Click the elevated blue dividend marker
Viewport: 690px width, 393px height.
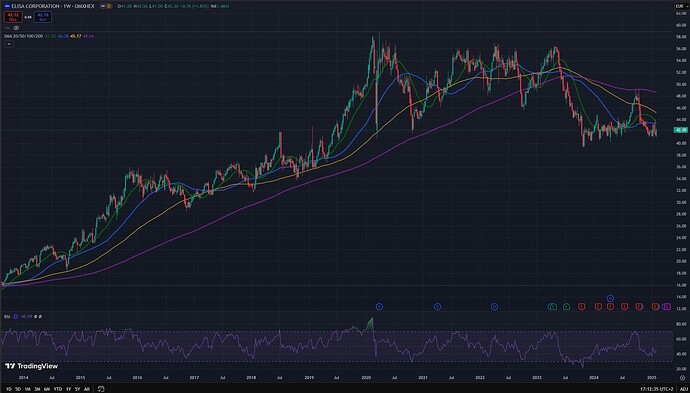coord(610,298)
